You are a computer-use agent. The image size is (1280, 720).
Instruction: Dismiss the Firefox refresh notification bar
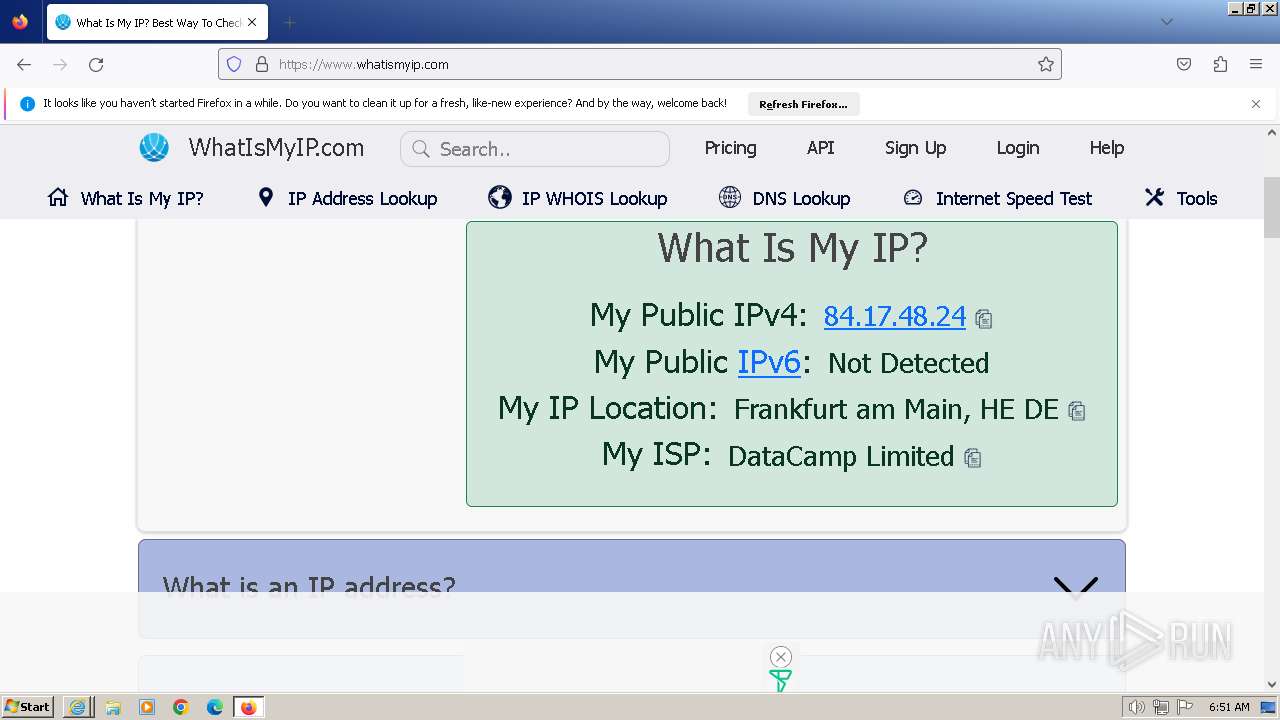pos(1256,104)
